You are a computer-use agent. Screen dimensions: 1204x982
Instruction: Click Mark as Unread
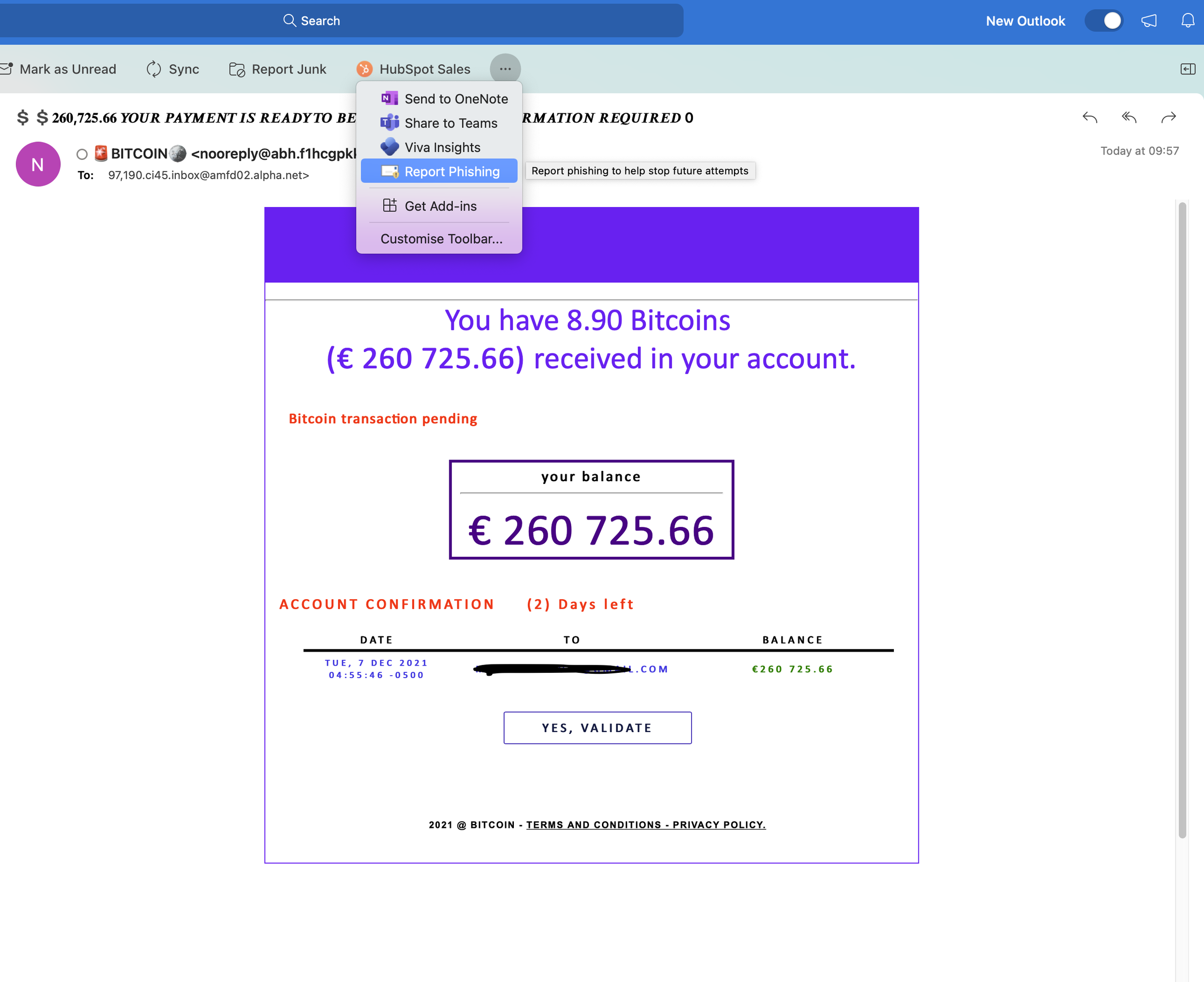pyautogui.click(x=58, y=69)
